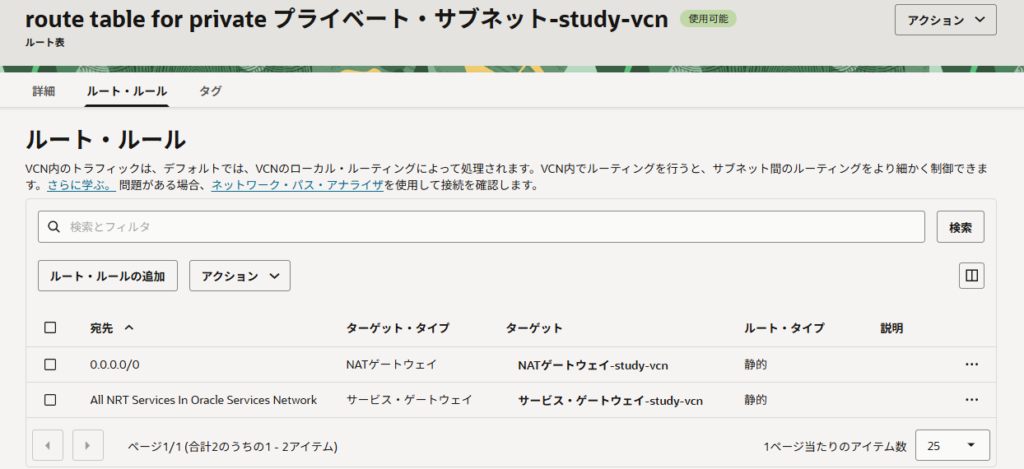1024x469 pixels.
Task: Open the three-dot menu for Service Gateway rule
Action: (x=971, y=400)
